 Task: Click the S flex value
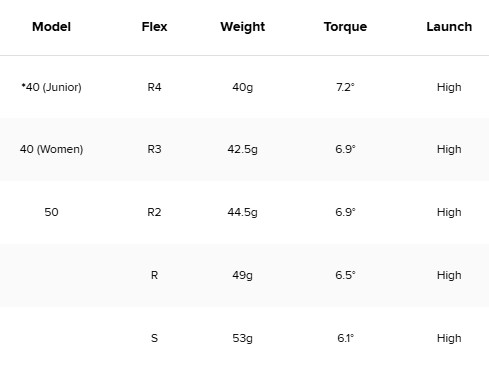[x=154, y=338]
